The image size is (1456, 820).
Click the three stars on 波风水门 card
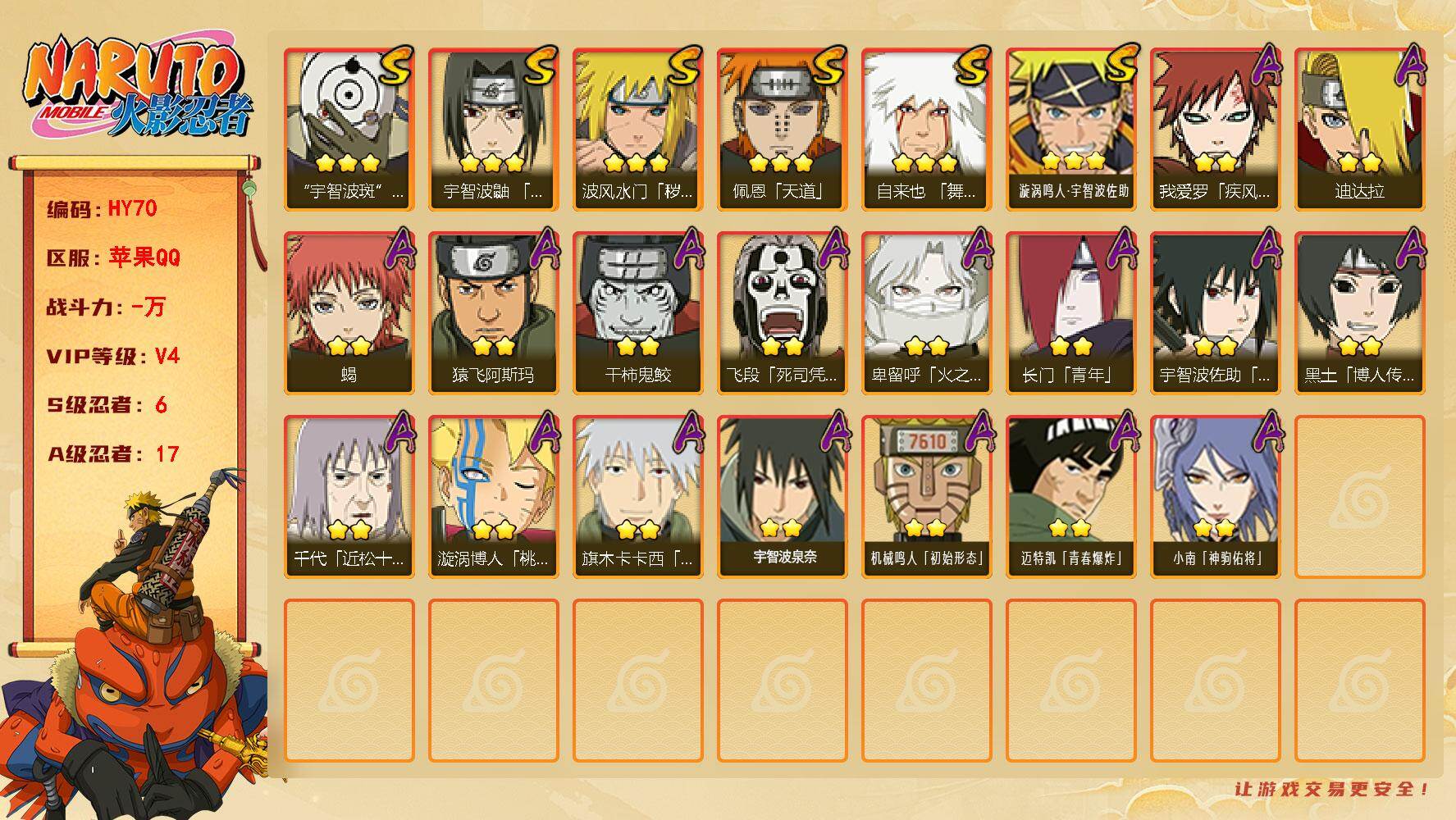[637, 162]
